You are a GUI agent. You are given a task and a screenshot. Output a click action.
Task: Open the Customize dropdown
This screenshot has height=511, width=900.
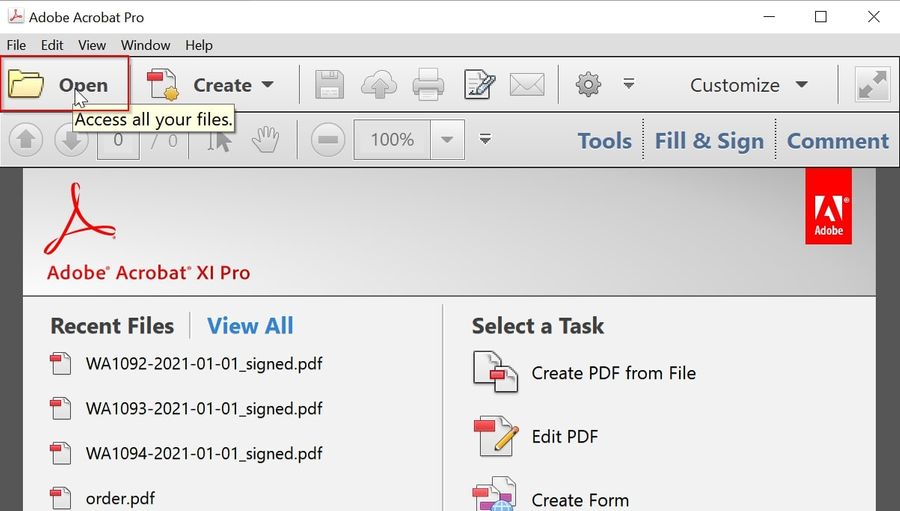[x=748, y=85]
